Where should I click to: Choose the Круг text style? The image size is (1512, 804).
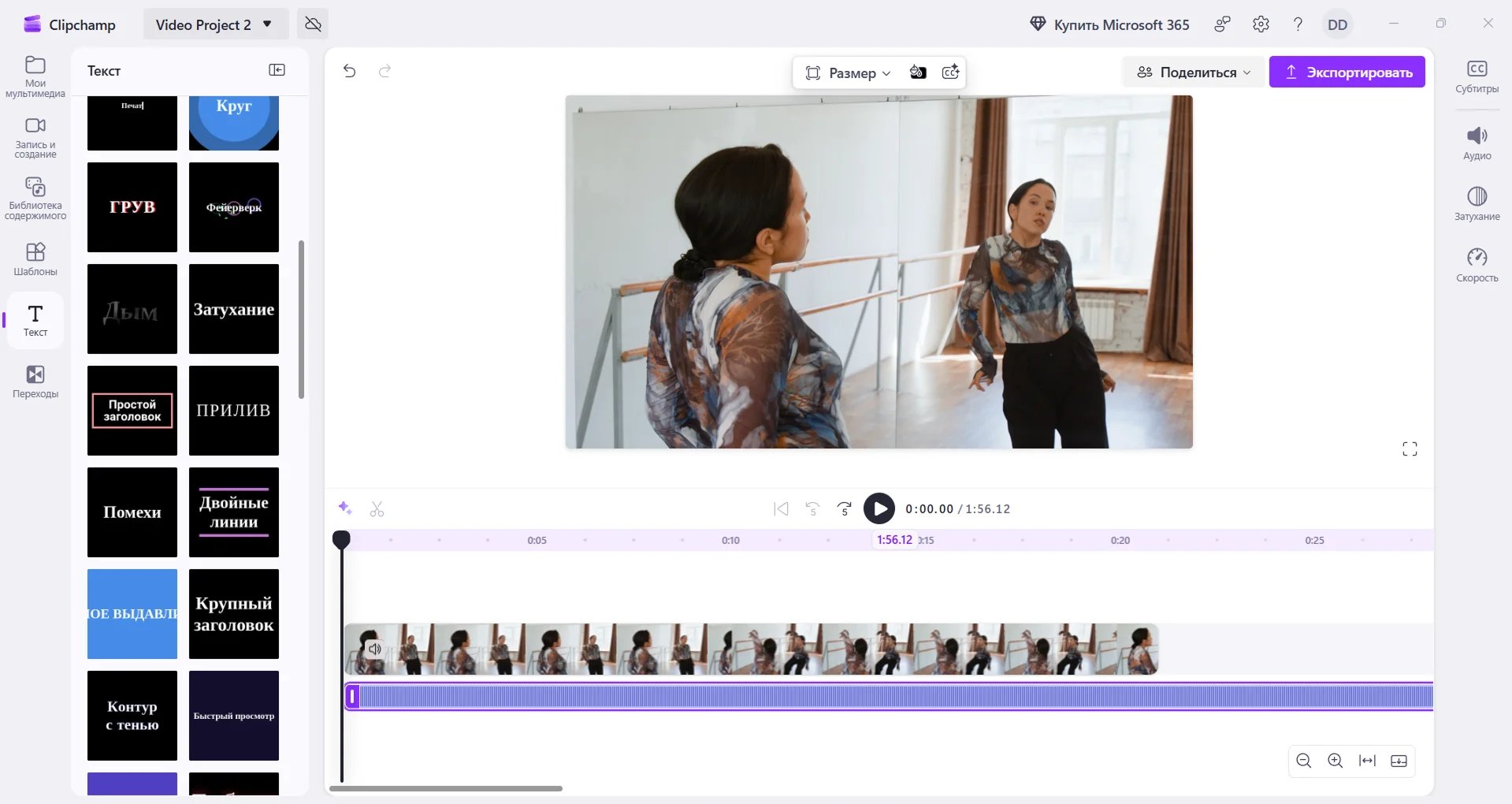234,123
